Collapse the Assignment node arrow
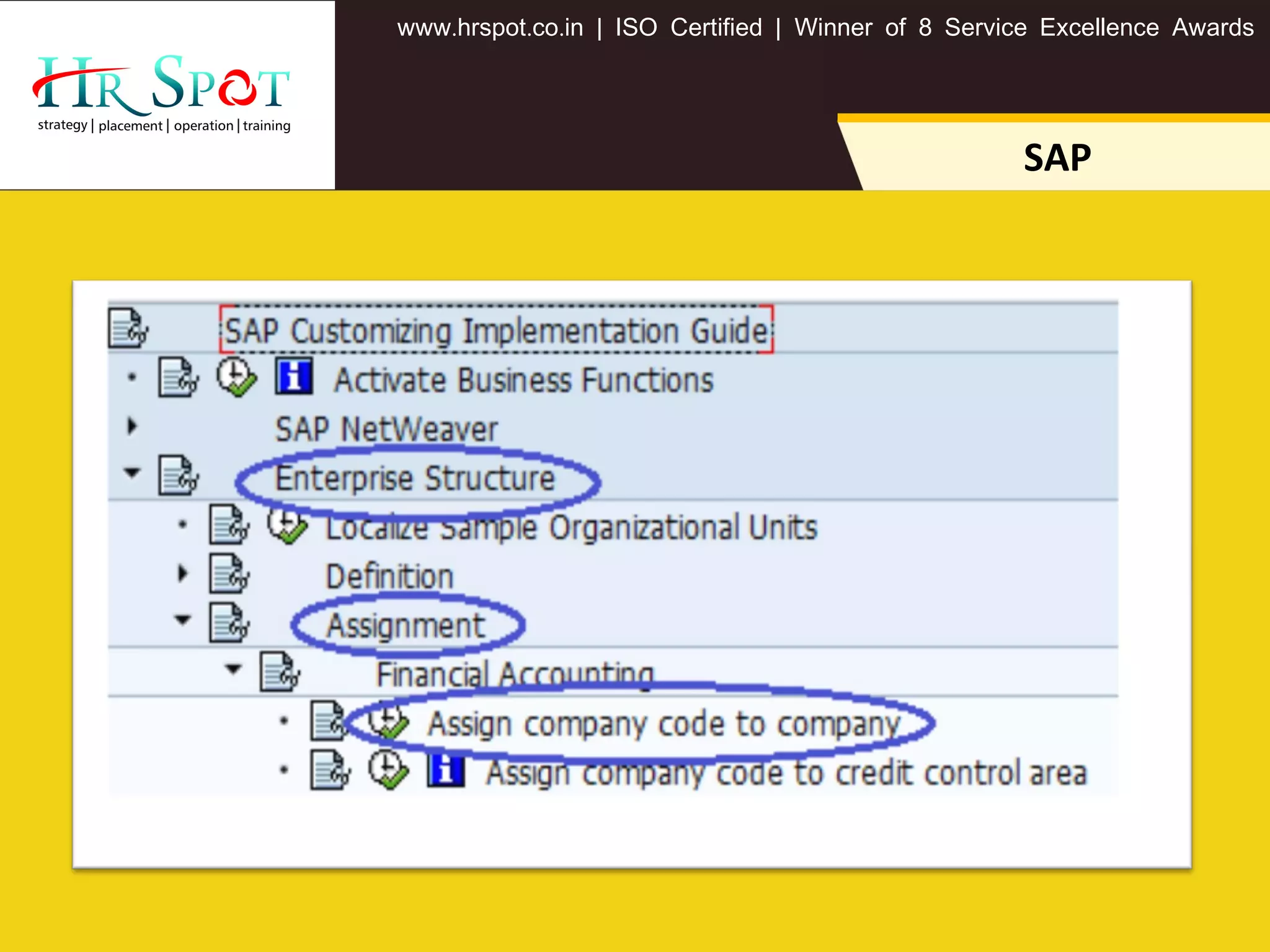The width and height of the screenshot is (1270, 952). tap(182, 619)
